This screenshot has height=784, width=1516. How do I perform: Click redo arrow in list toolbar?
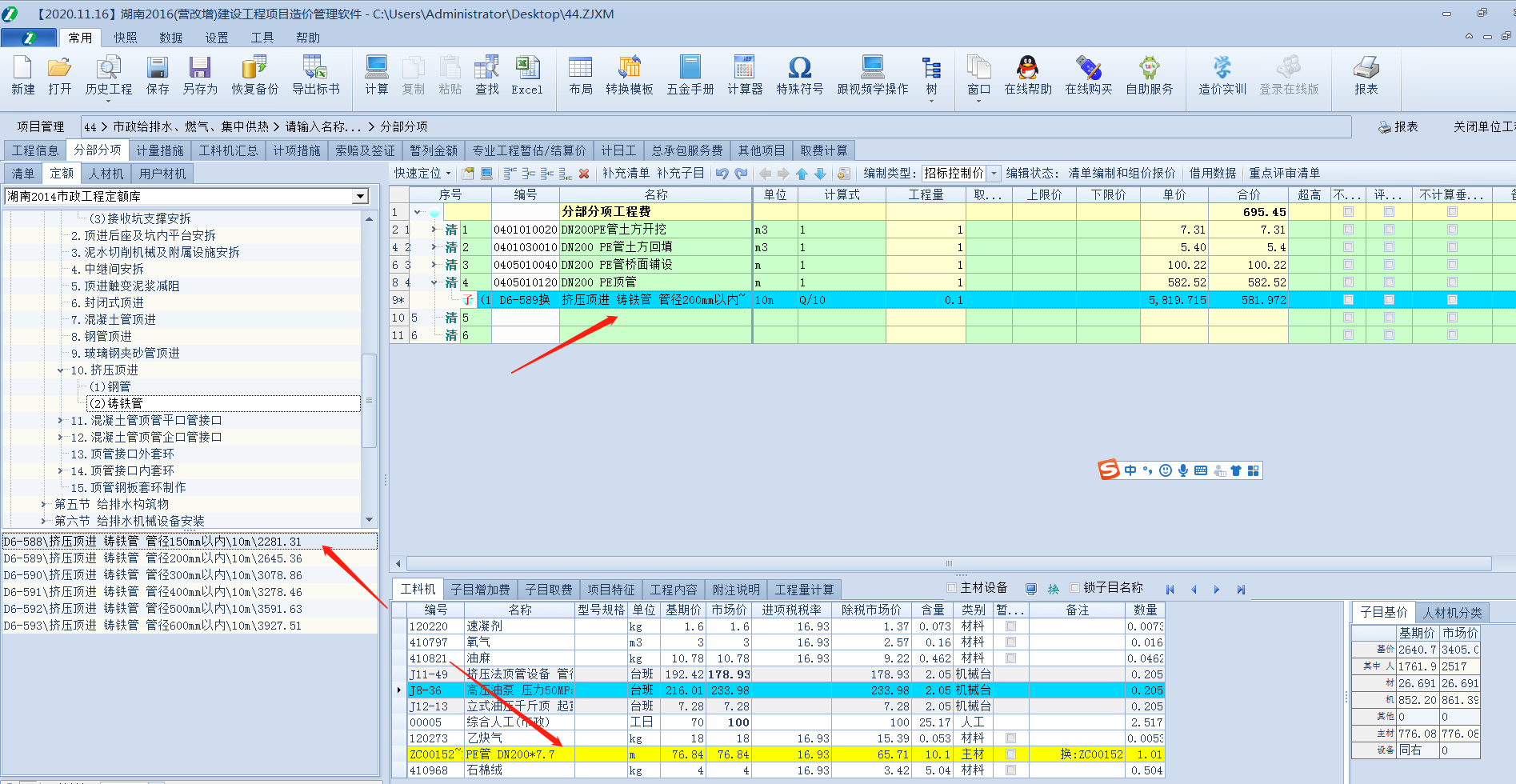[x=741, y=174]
